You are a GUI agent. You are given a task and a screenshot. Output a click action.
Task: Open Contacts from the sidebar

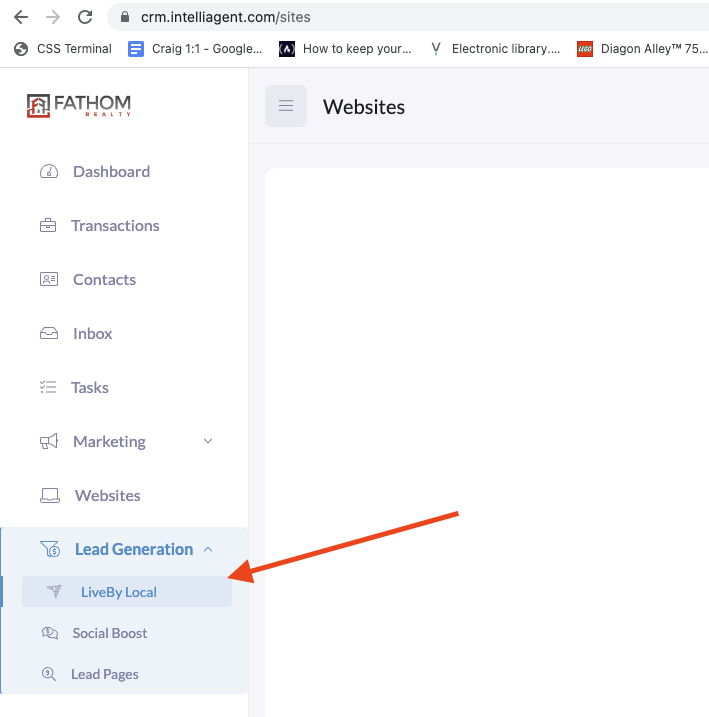104,279
